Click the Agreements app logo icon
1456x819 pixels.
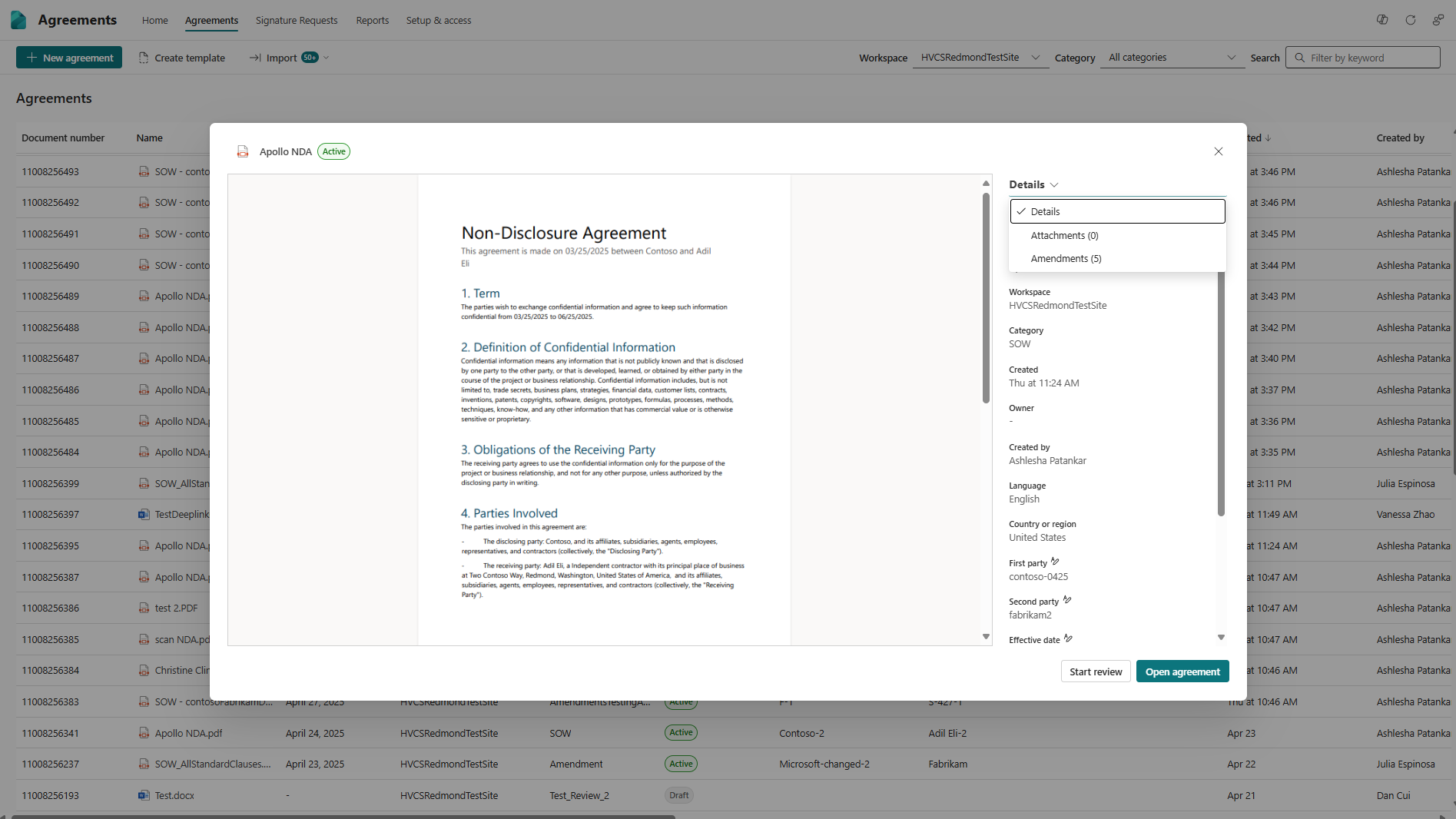(x=18, y=20)
